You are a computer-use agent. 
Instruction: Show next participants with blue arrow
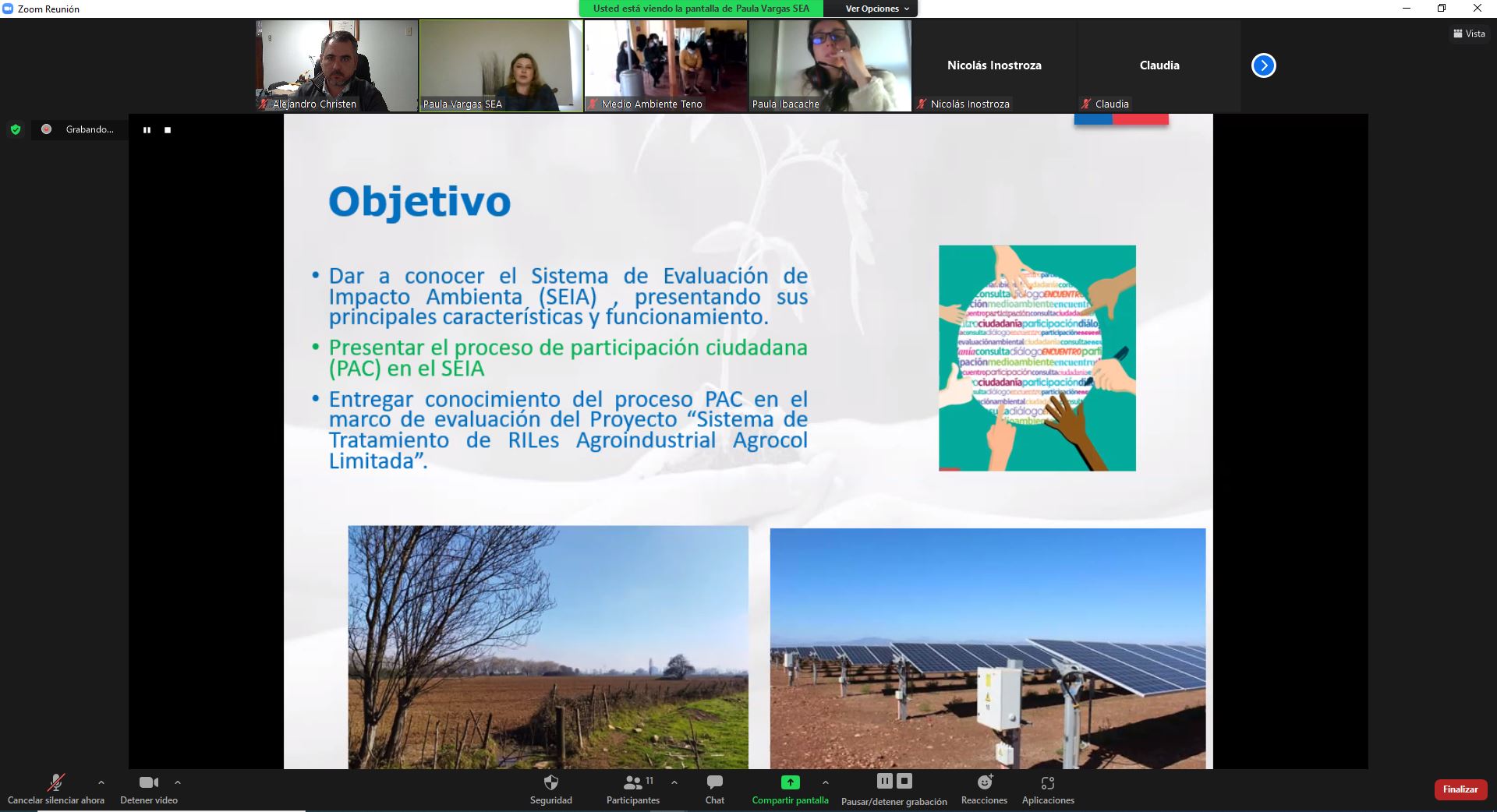tap(1263, 65)
